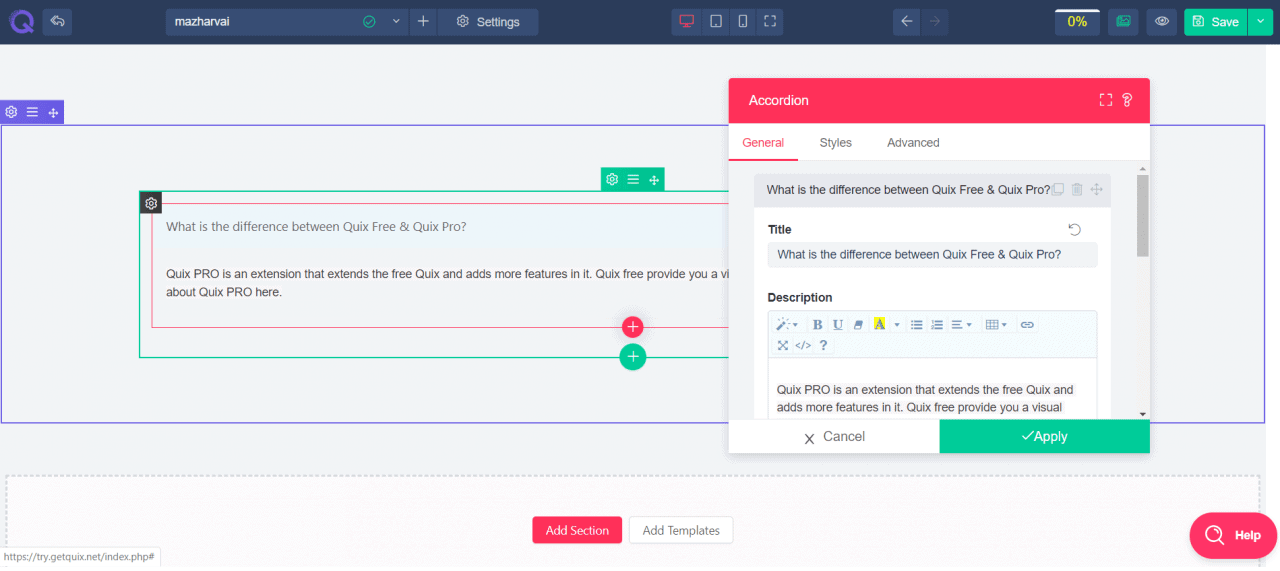Click the eye preview icon
Image resolution: width=1280 pixels, height=571 pixels.
point(1161,21)
